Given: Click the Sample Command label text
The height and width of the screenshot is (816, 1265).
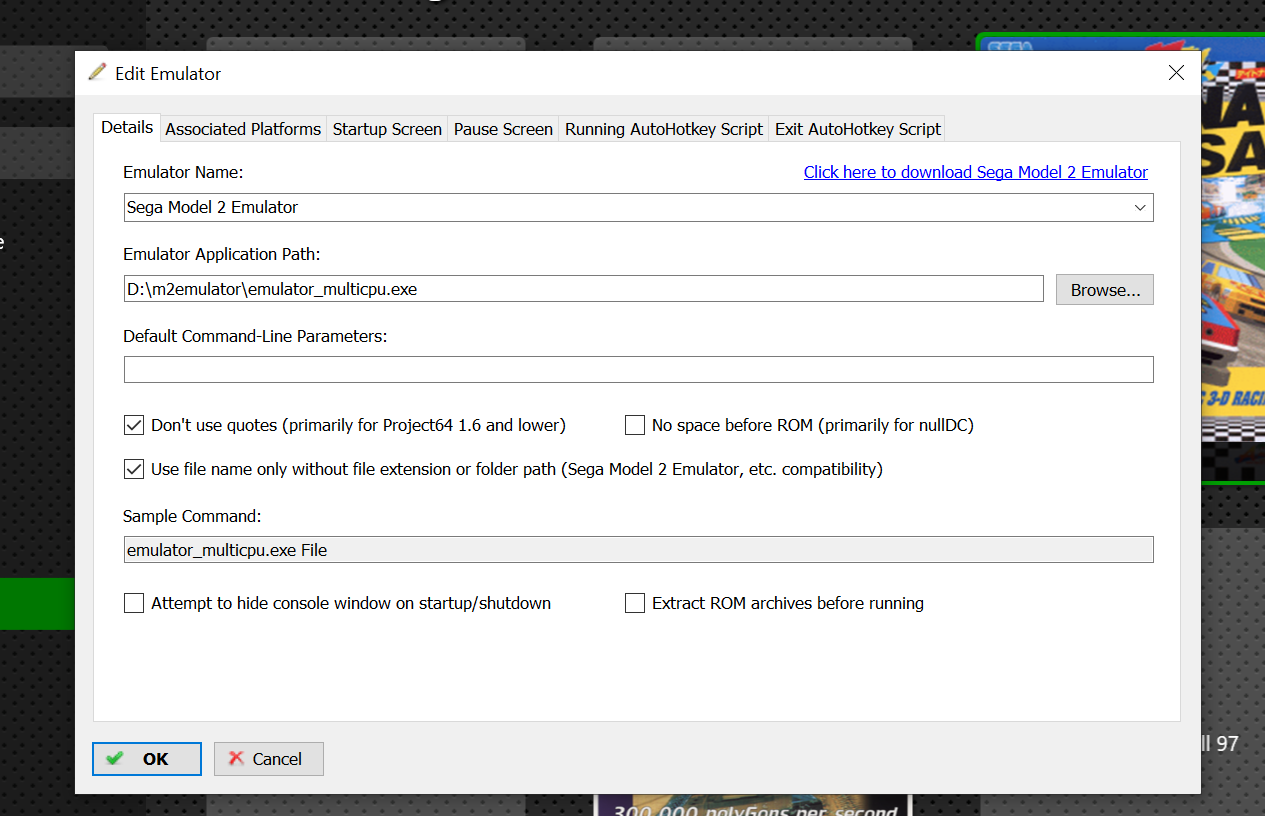Looking at the screenshot, I should point(192,516).
